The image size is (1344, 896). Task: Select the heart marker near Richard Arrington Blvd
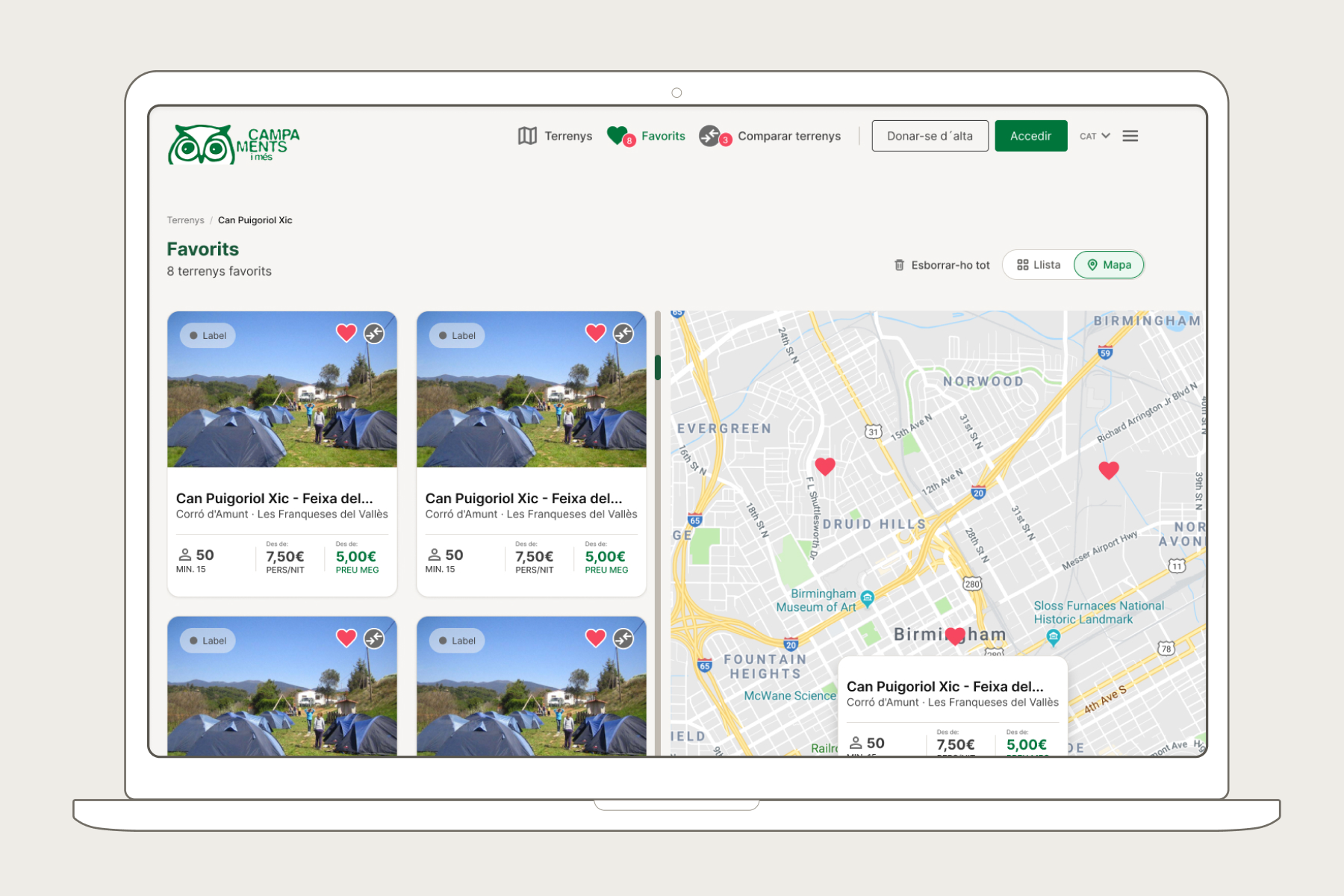coord(1109,470)
